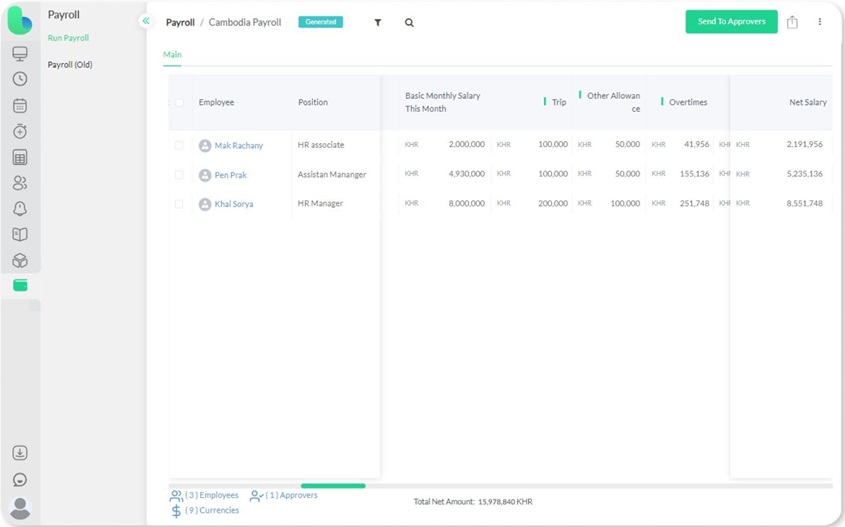
Task: Click the app logo in the sidebar
Action: tap(19, 20)
